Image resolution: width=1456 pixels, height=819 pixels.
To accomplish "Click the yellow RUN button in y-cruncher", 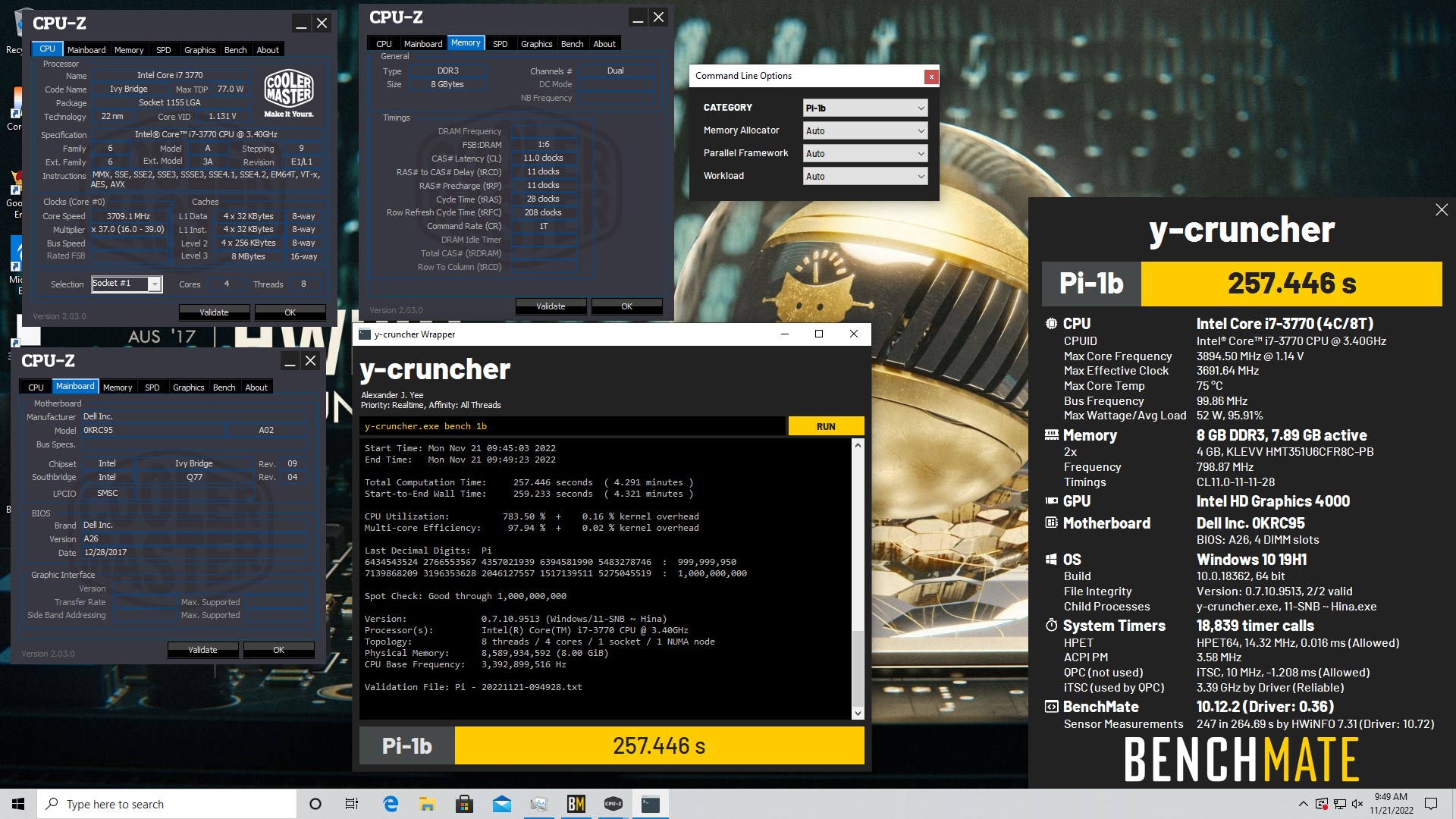I will pos(826,426).
